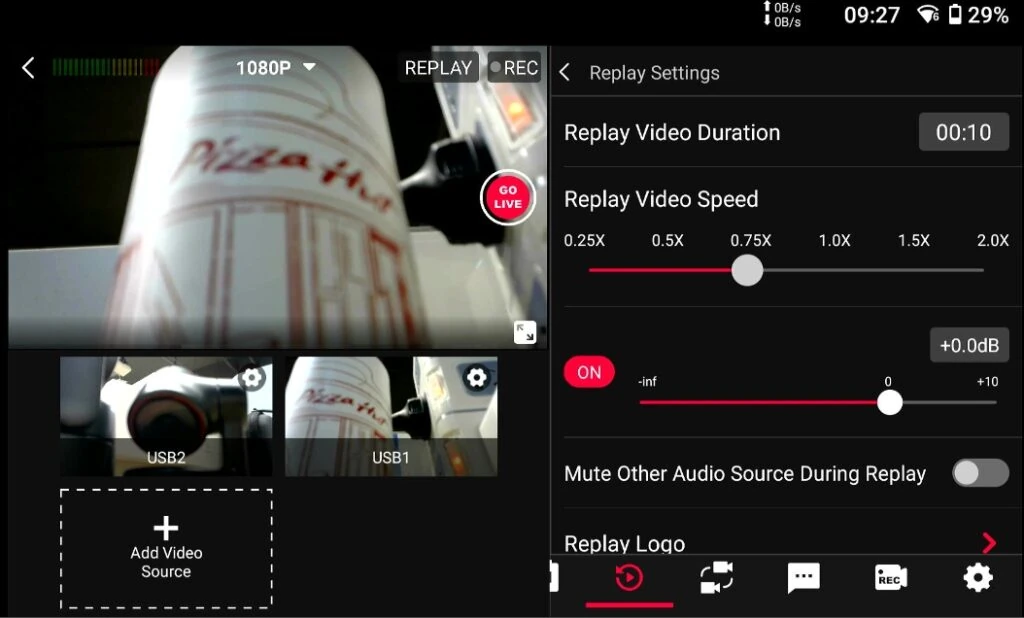
Task: Open the chat comments tab
Action: point(803,578)
